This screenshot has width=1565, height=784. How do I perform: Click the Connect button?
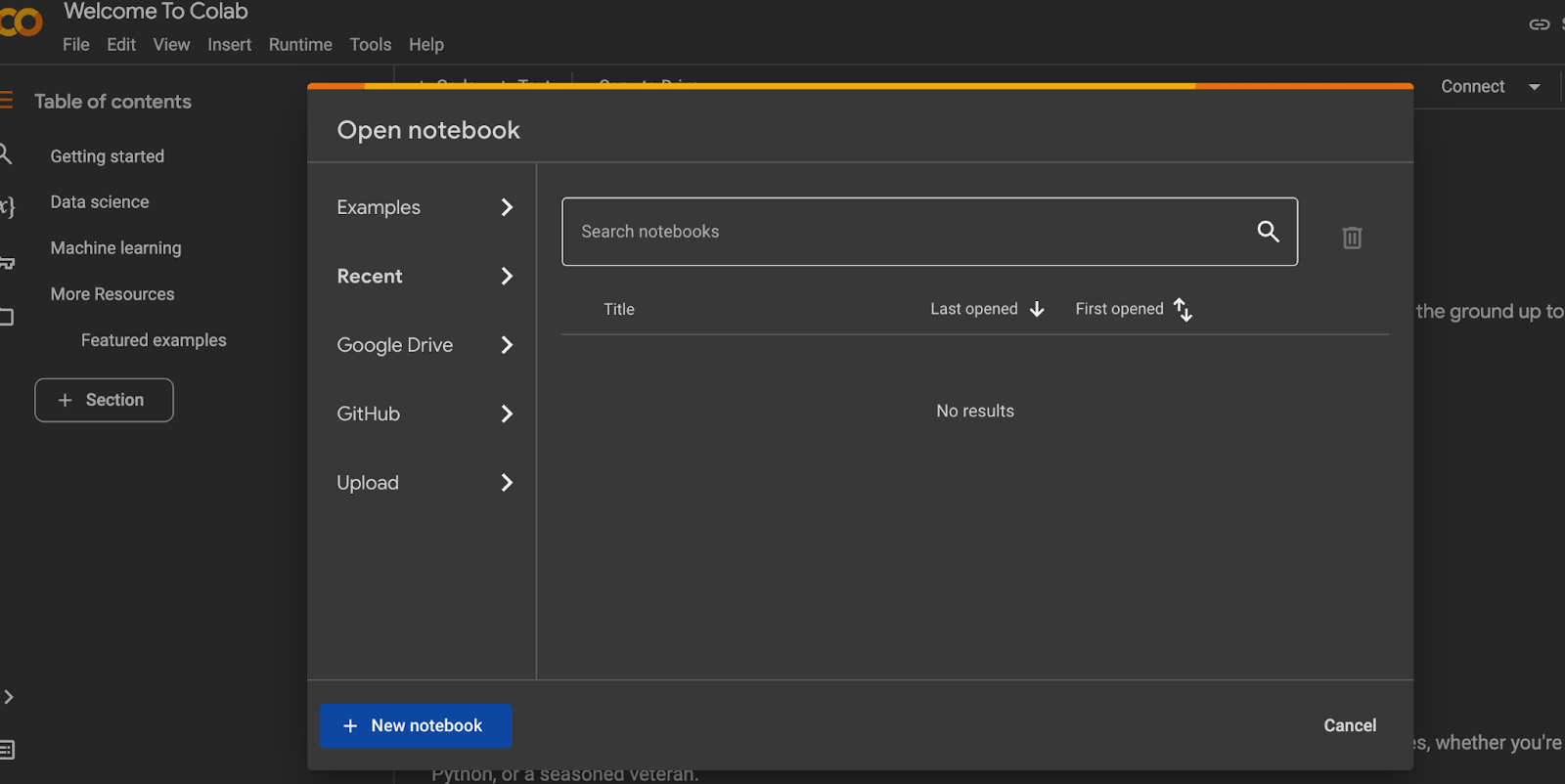click(x=1473, y=87)
